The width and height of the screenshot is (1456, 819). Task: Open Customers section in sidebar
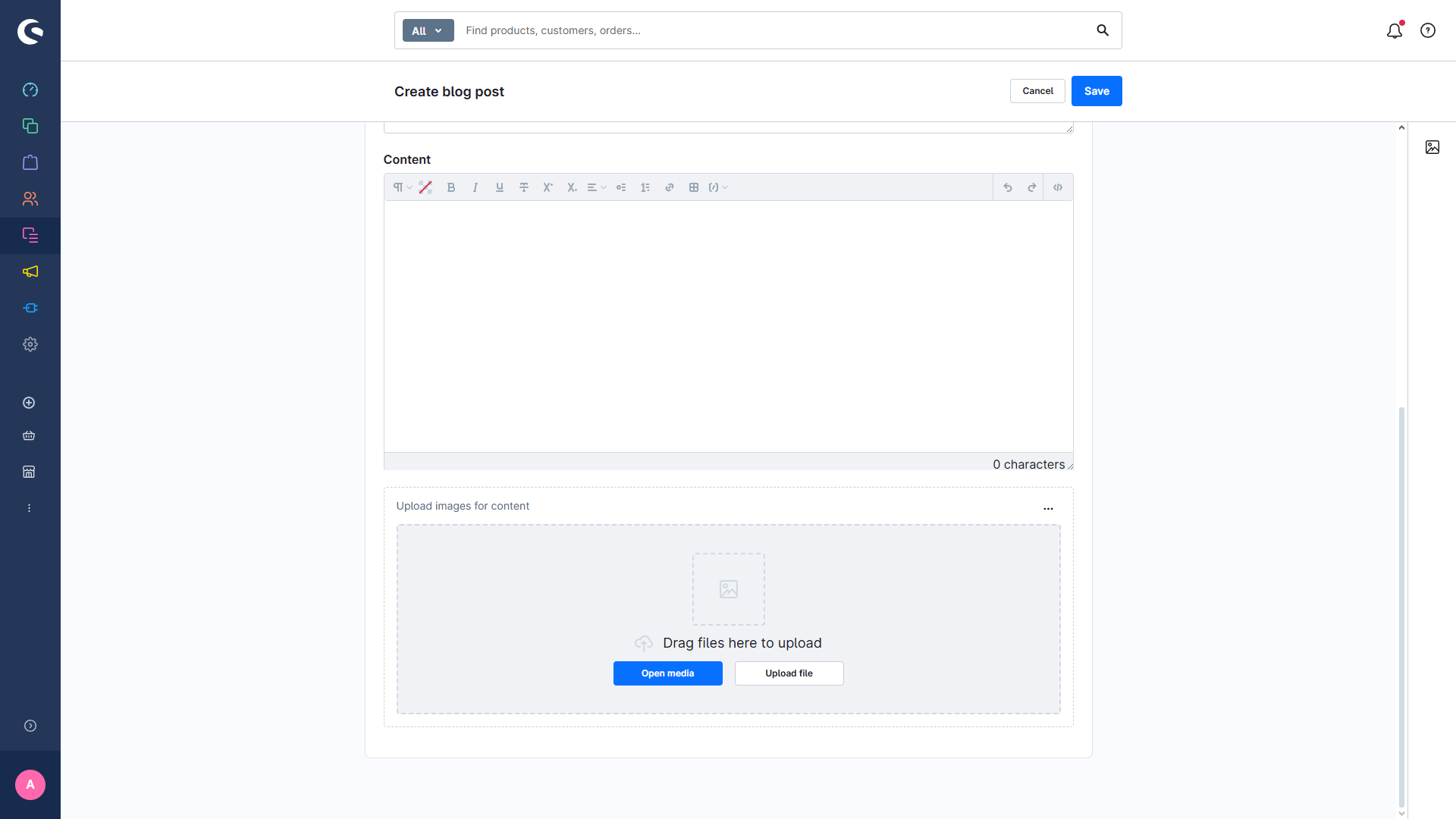(30, 199)
